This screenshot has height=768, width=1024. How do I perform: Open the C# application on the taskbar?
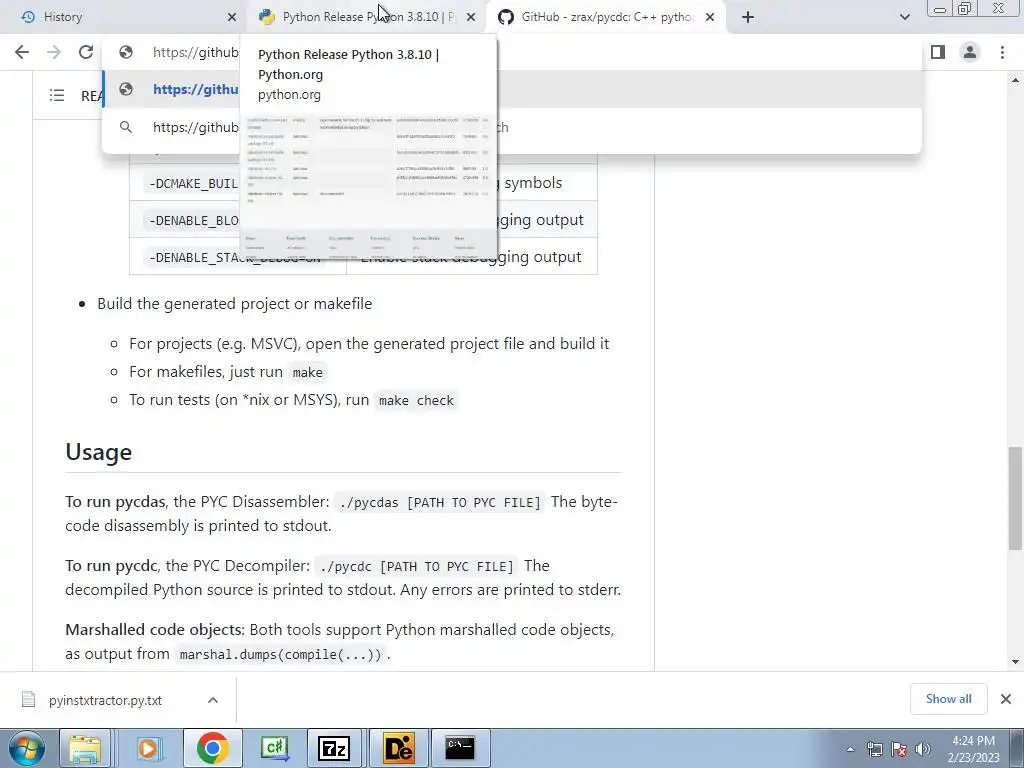point(274,748)
